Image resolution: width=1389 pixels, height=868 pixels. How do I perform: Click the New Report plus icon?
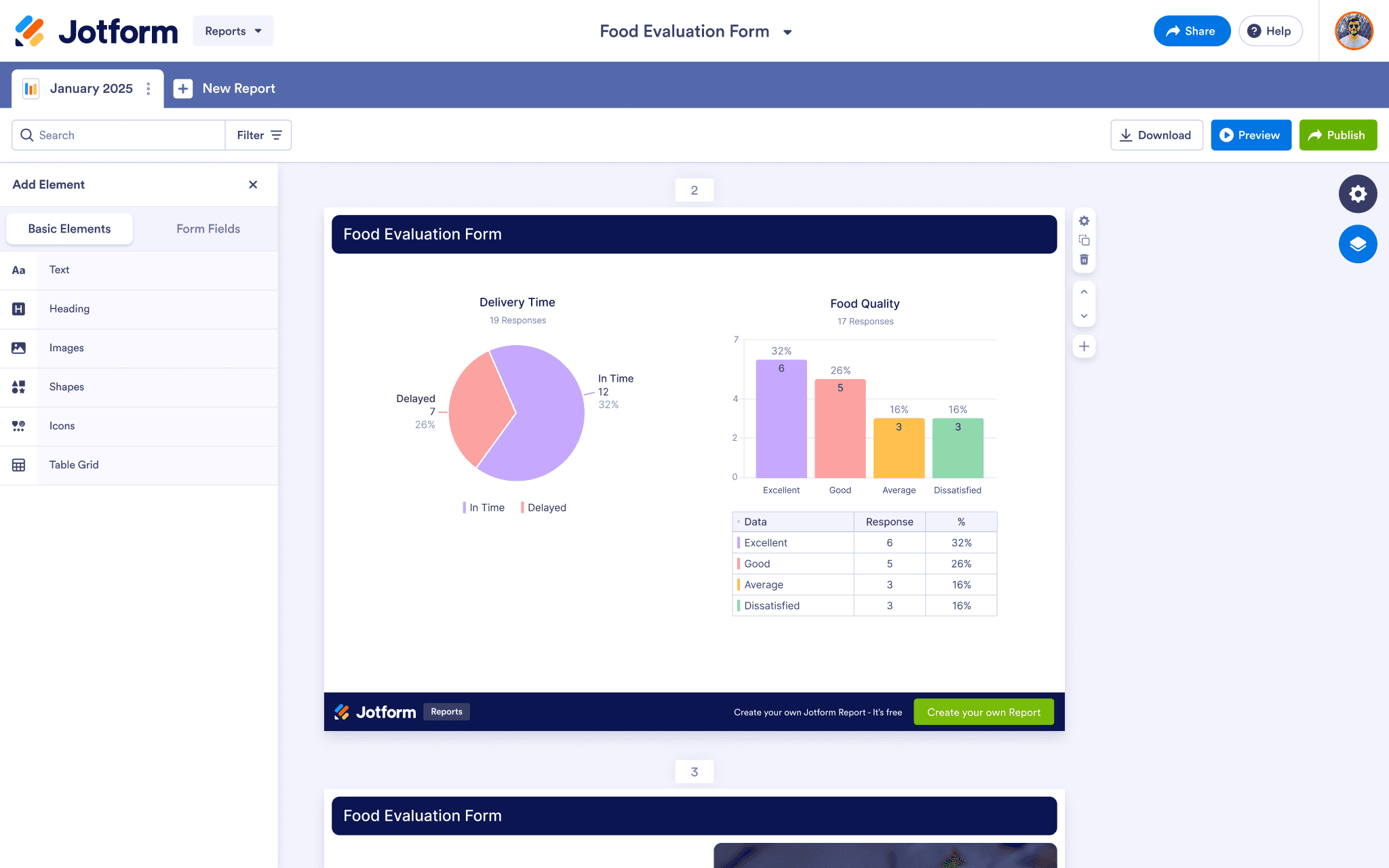click(x=183, y=89)
